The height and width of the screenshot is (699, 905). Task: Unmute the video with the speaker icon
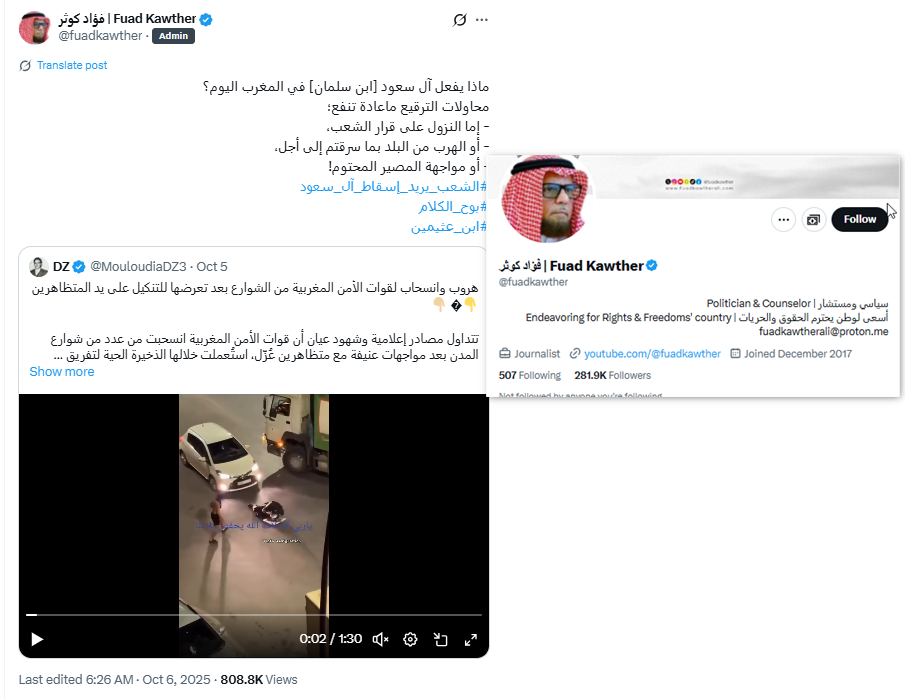click(380, 639)
